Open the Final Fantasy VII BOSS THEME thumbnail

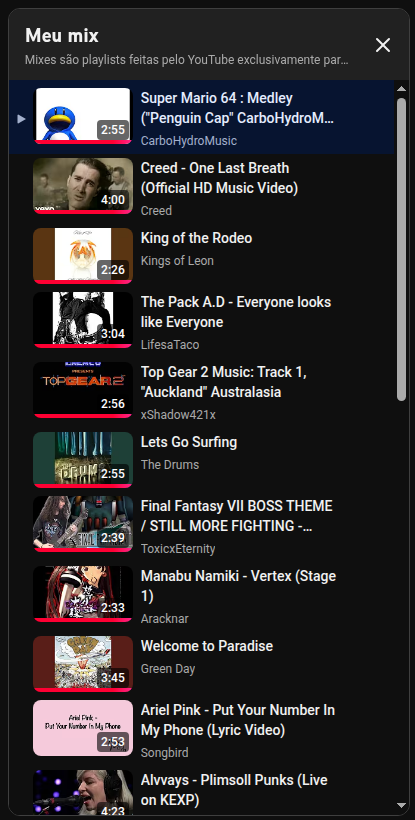(83, 524)
